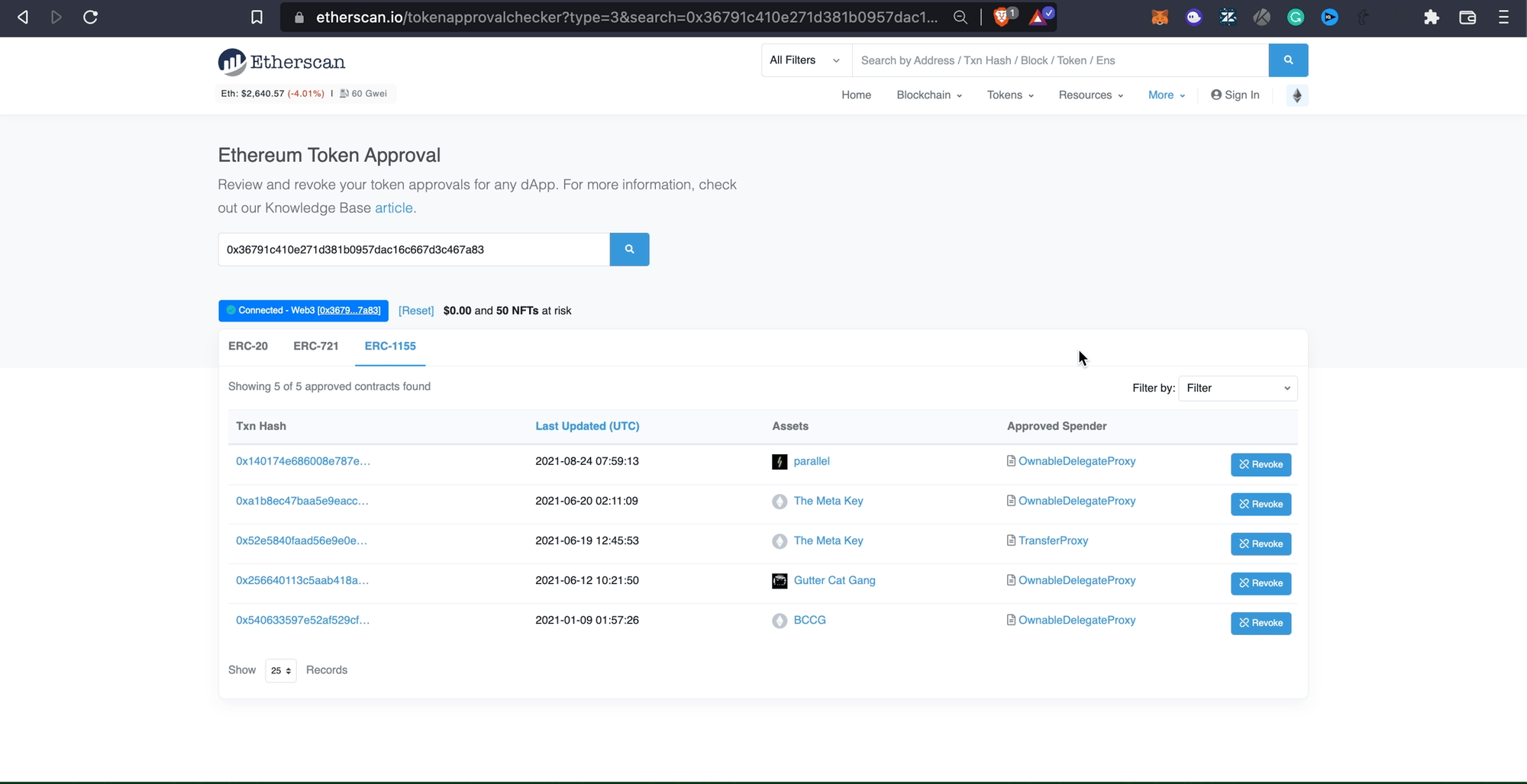This screenshot has height=784, width=1527.
Task: Click BCCG token icon
Action: 780,621
